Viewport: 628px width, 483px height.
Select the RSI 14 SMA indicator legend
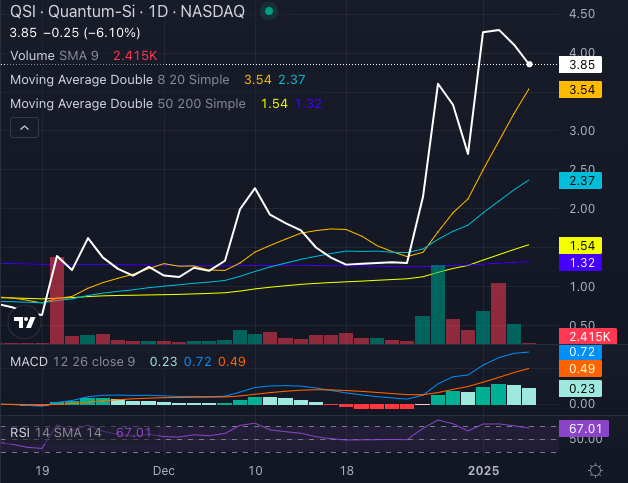[x=56, y=431]
